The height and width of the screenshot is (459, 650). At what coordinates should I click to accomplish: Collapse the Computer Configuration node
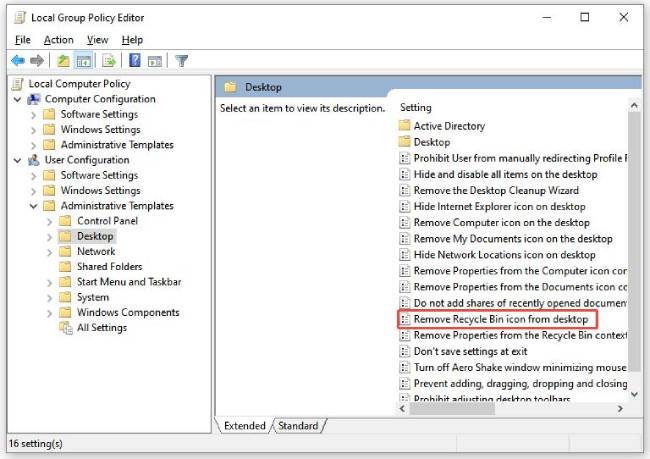tap(17, 100)
